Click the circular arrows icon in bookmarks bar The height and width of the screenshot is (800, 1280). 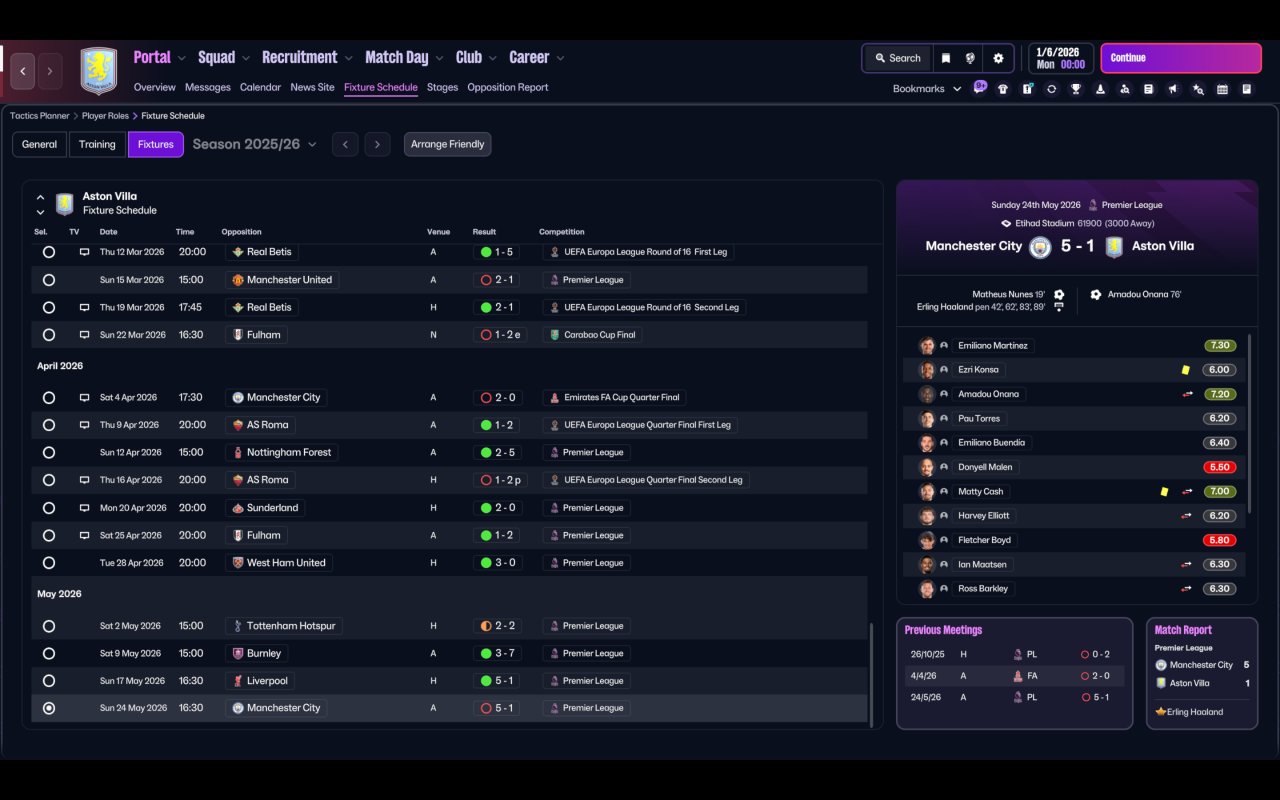(x=1051, y=89)
